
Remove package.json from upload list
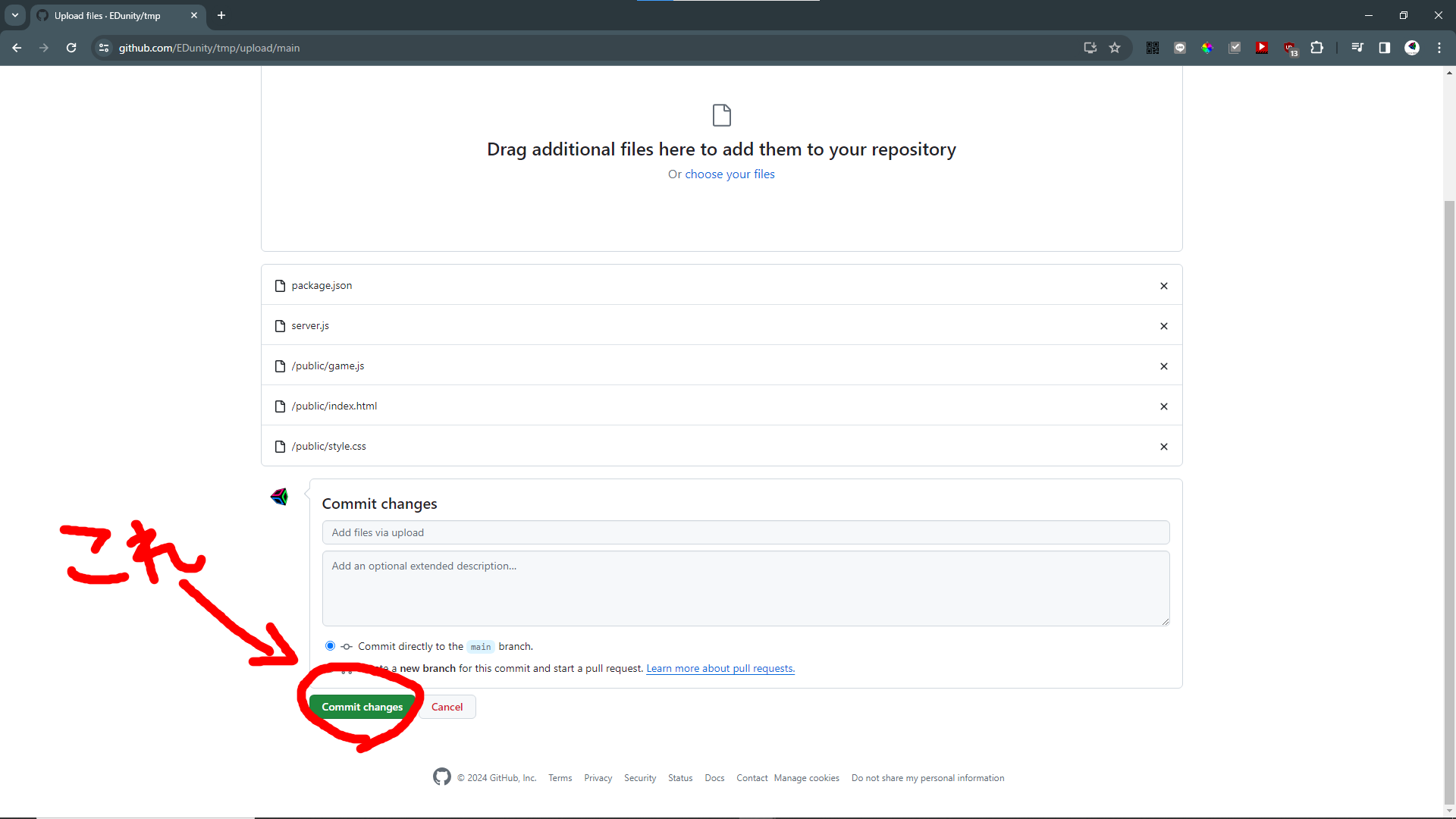coord(1163,286)
